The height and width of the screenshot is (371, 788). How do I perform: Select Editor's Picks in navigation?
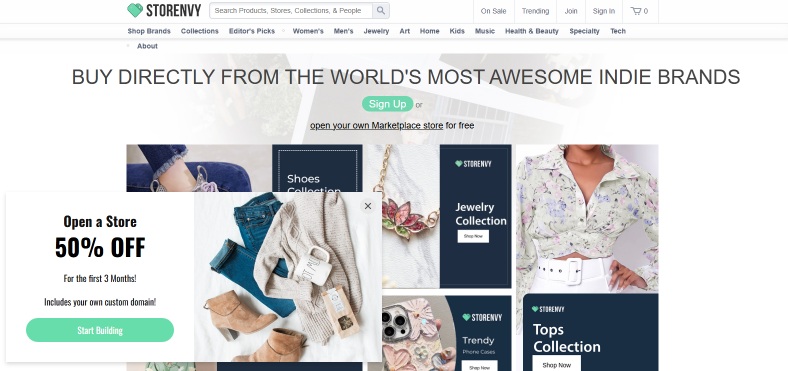252,31
